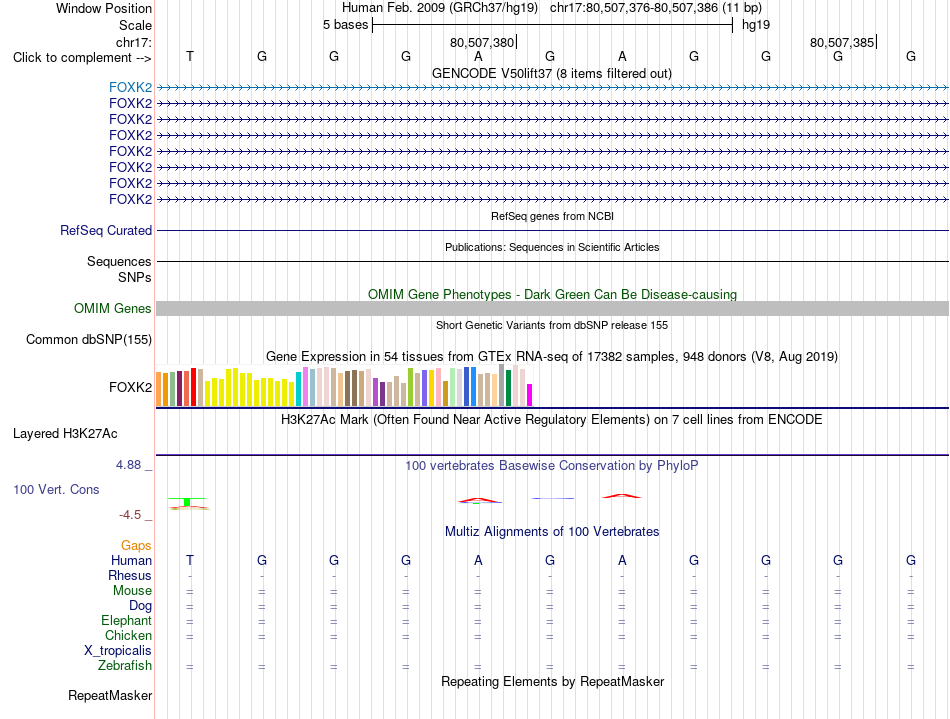Click the 4.88 PhyloP upper scale value
Viewport: 950px width, 719px height.
coord(128,465)
